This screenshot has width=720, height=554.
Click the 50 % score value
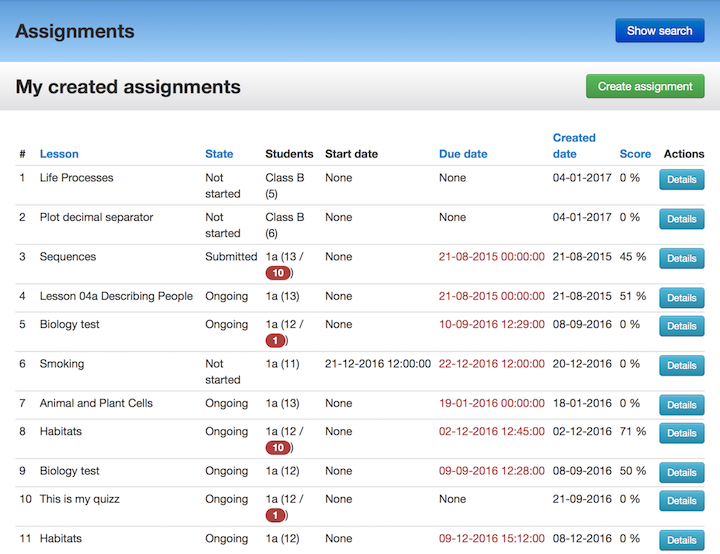click(632, 471)
